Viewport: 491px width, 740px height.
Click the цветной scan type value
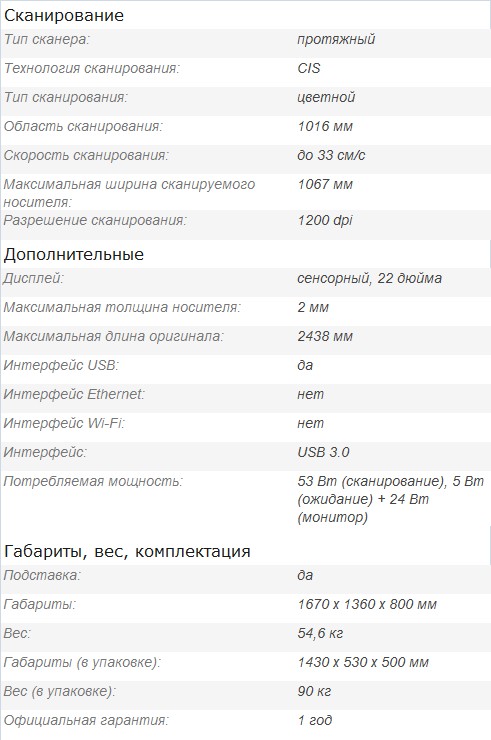pyautogui.click(x=326, y=97)
